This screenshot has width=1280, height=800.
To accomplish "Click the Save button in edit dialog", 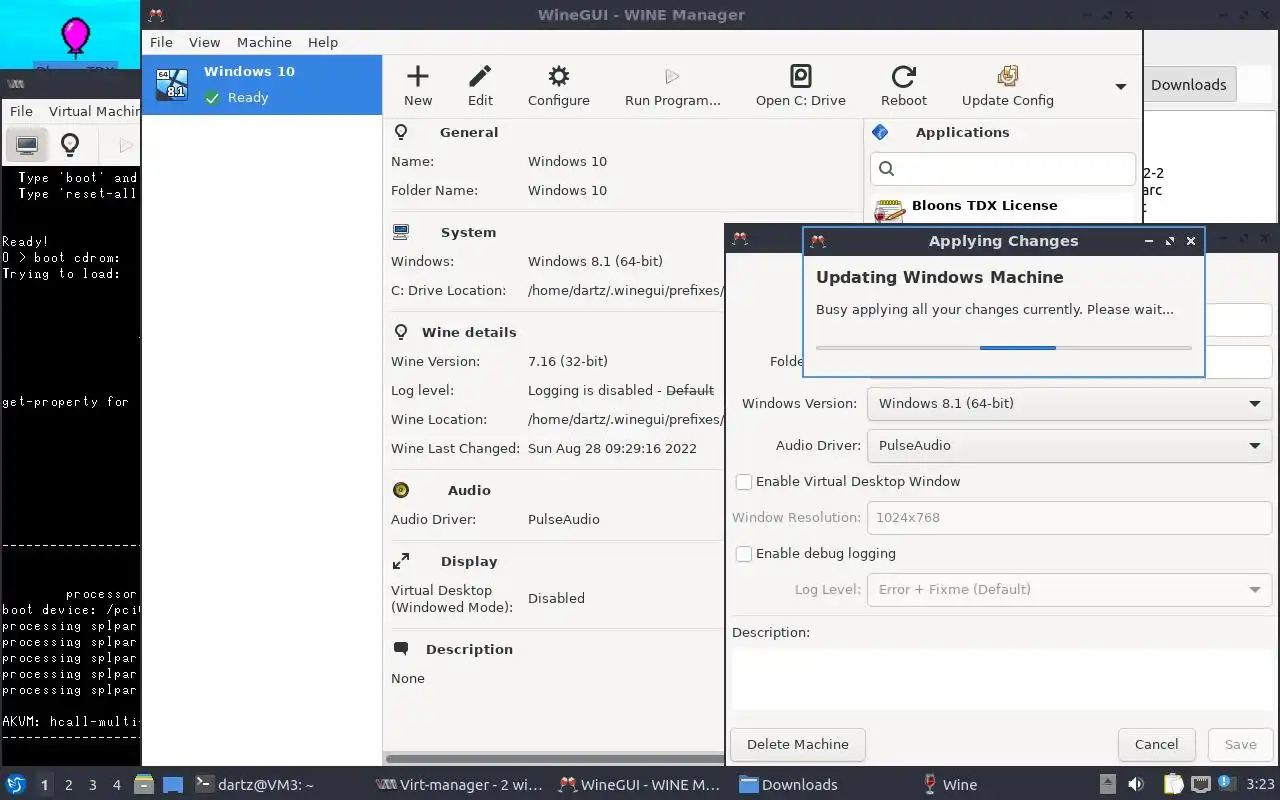I will pos(1240,744).
